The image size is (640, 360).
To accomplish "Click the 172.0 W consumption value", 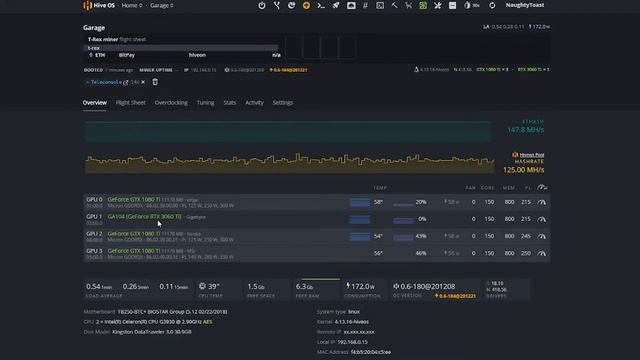I will 360,286.
